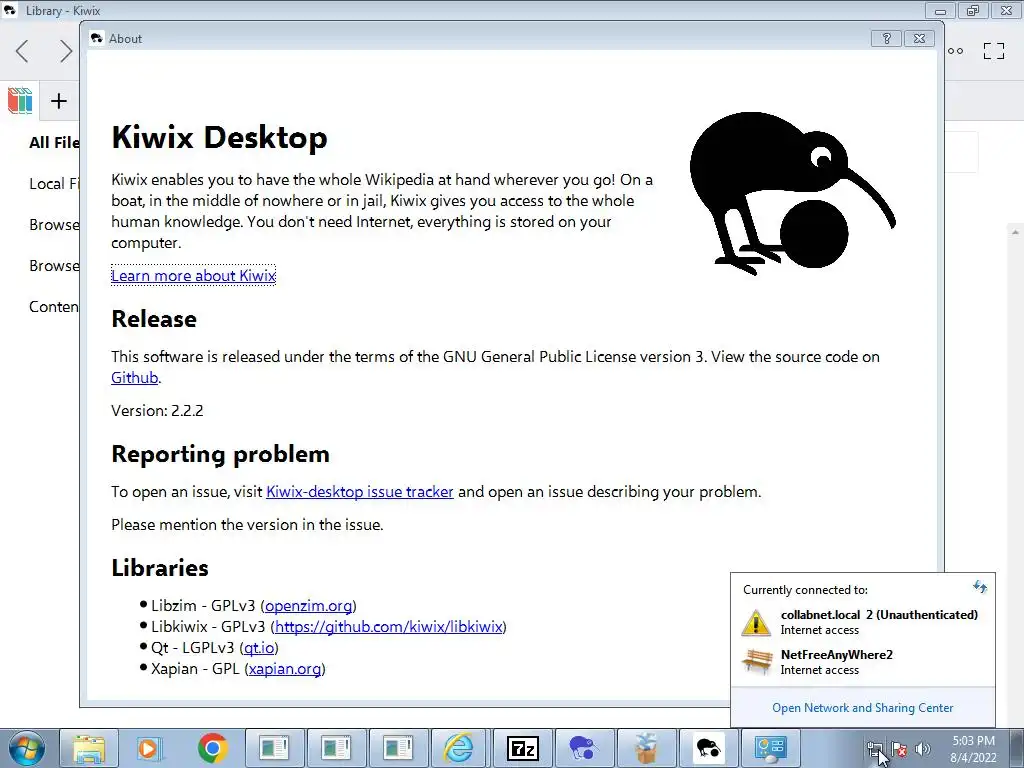The image size is (1024, 768).
Task: Click the volume speaker tray icon
Action: (x=922, y=749)
